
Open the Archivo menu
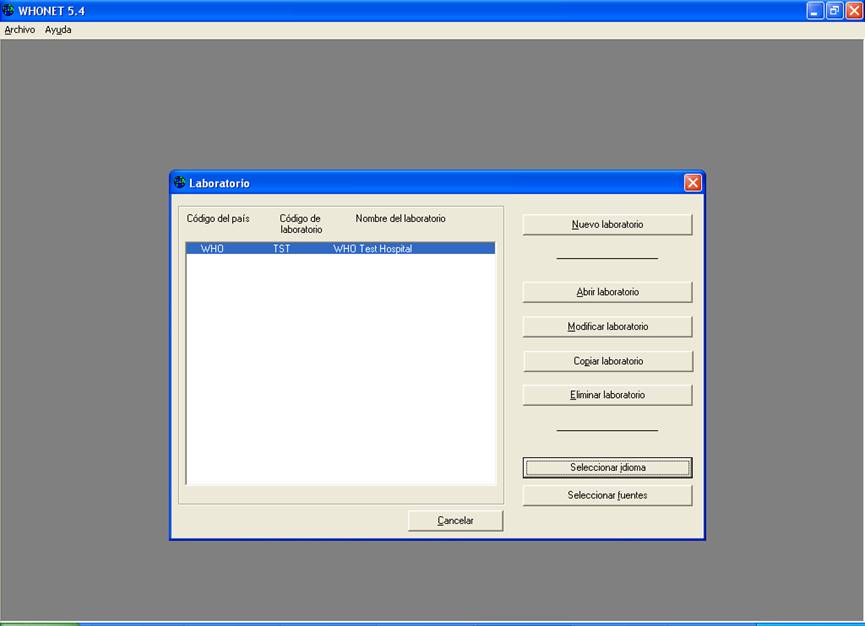coord(19,30)
